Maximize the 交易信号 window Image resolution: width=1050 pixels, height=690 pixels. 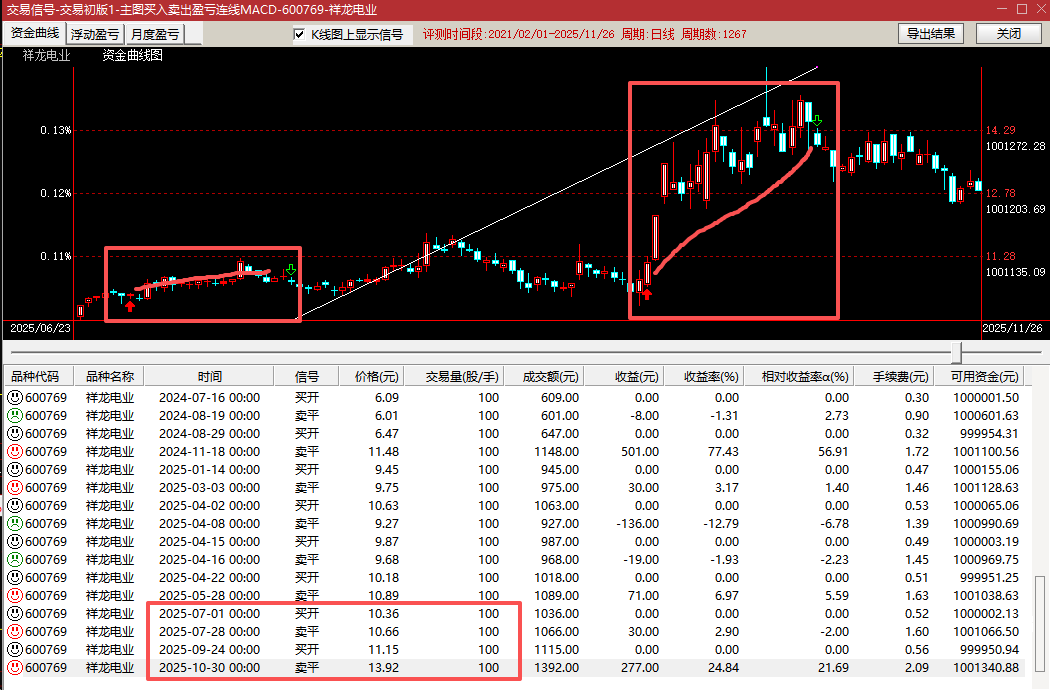(x=1022, y=9)
